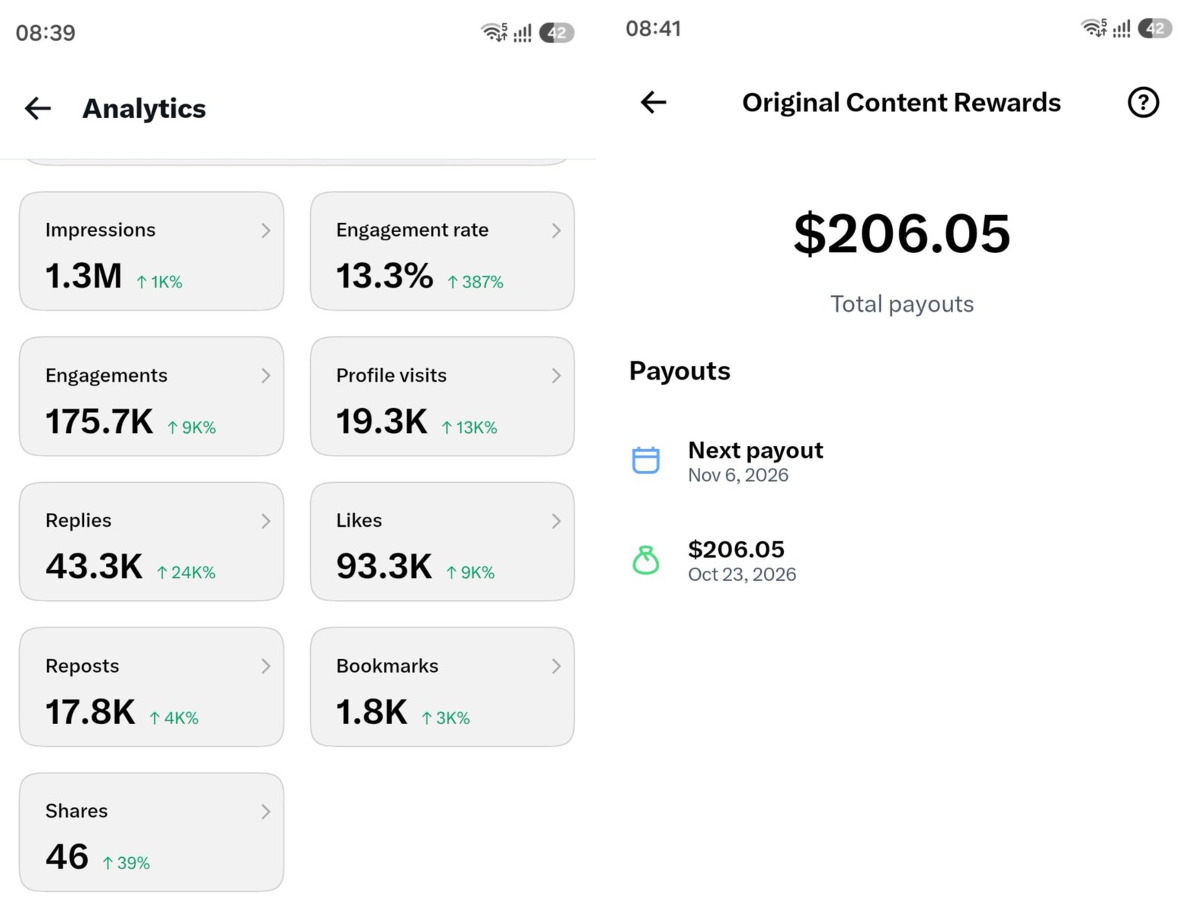This screenshot has width=1200, height=907.
Task: Tap the Next payout calendar icon
Action: tap(646, 460)
